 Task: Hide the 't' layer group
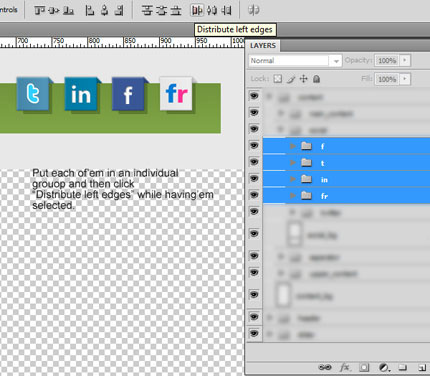(254, 162)
